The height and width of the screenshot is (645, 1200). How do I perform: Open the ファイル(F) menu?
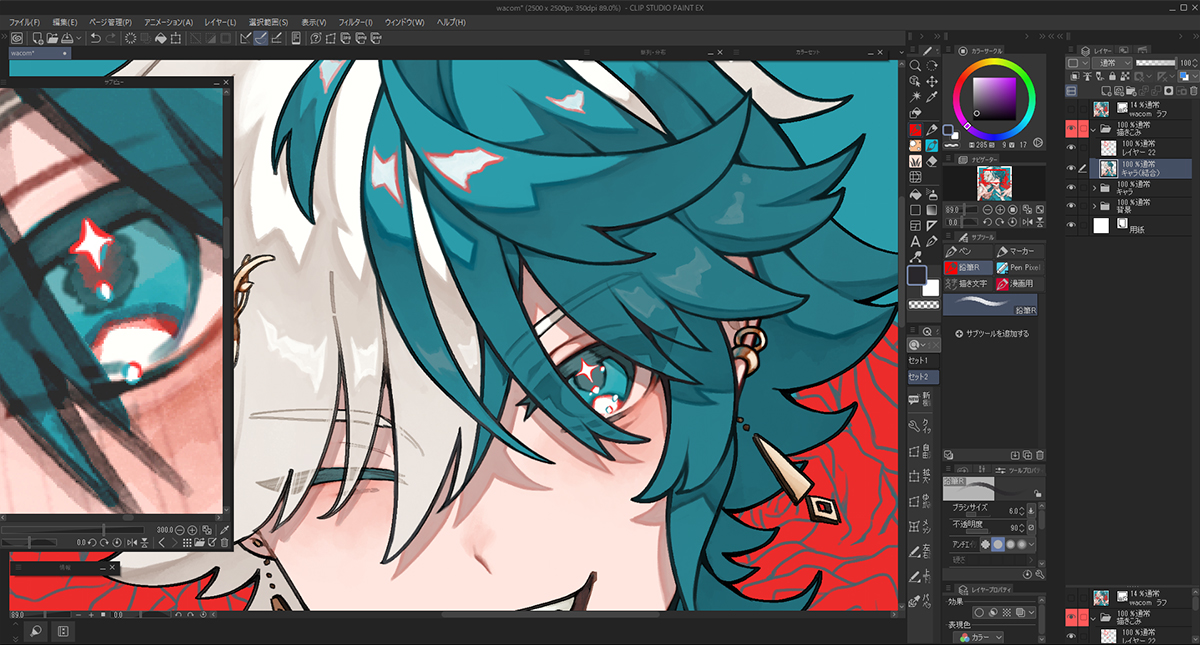pyautogui.click(x=24, y=22)
